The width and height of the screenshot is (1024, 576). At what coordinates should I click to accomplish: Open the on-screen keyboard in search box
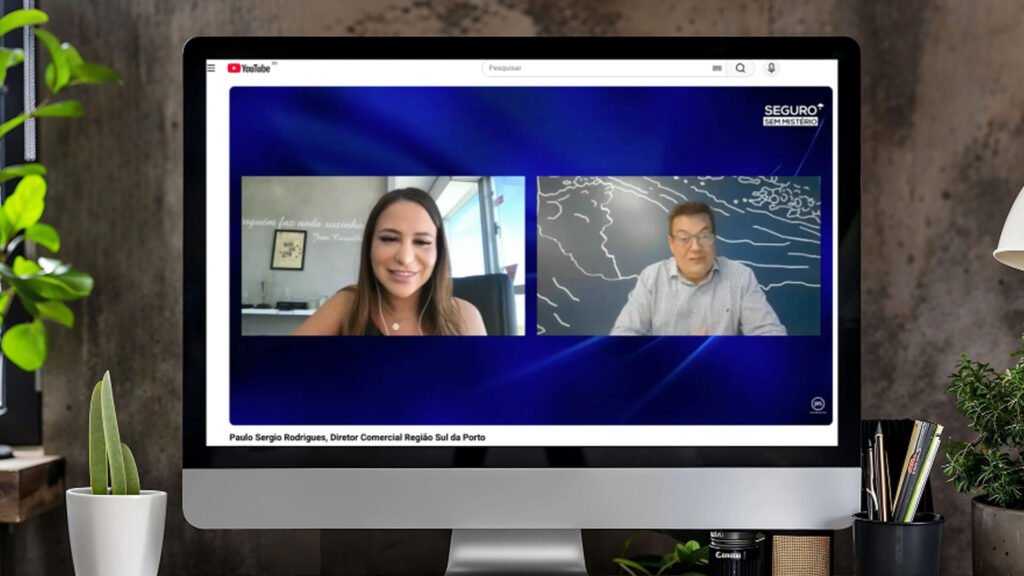pyautogui.click(x=717, y=68)
